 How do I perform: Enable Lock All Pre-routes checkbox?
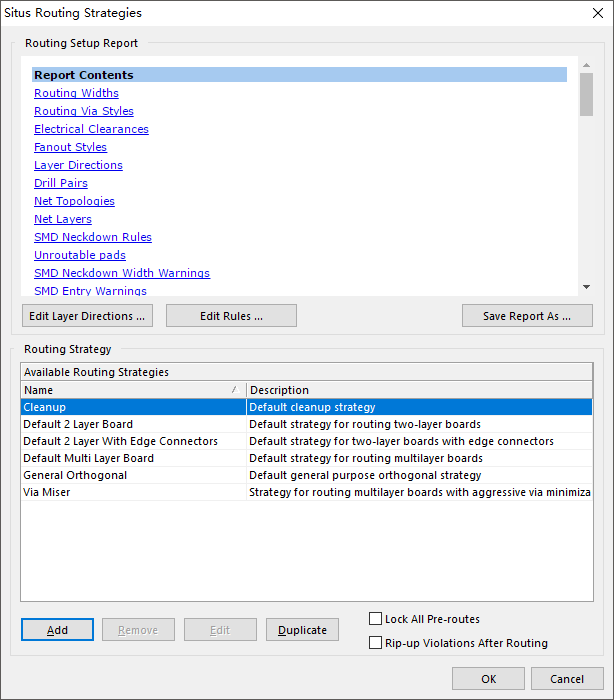coord(376,619)
